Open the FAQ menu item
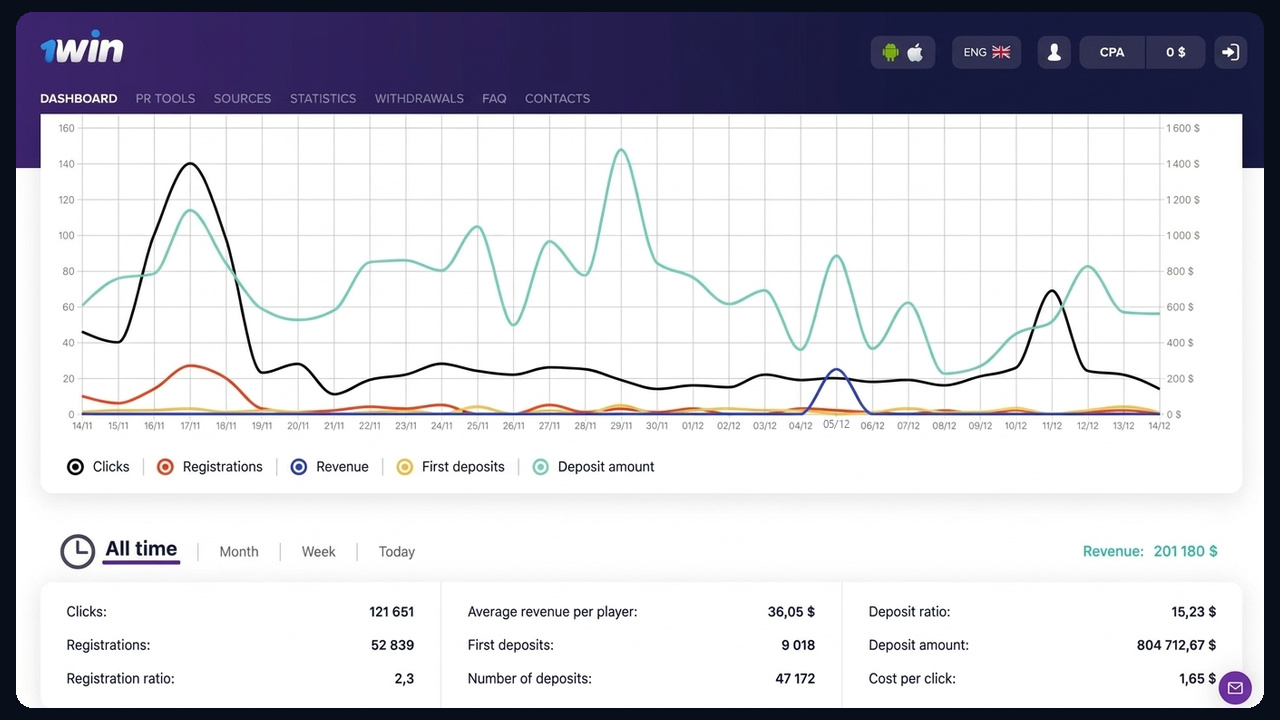This screenshot has height=720, width=1280. pyautogui.click(x=494, y=98)
